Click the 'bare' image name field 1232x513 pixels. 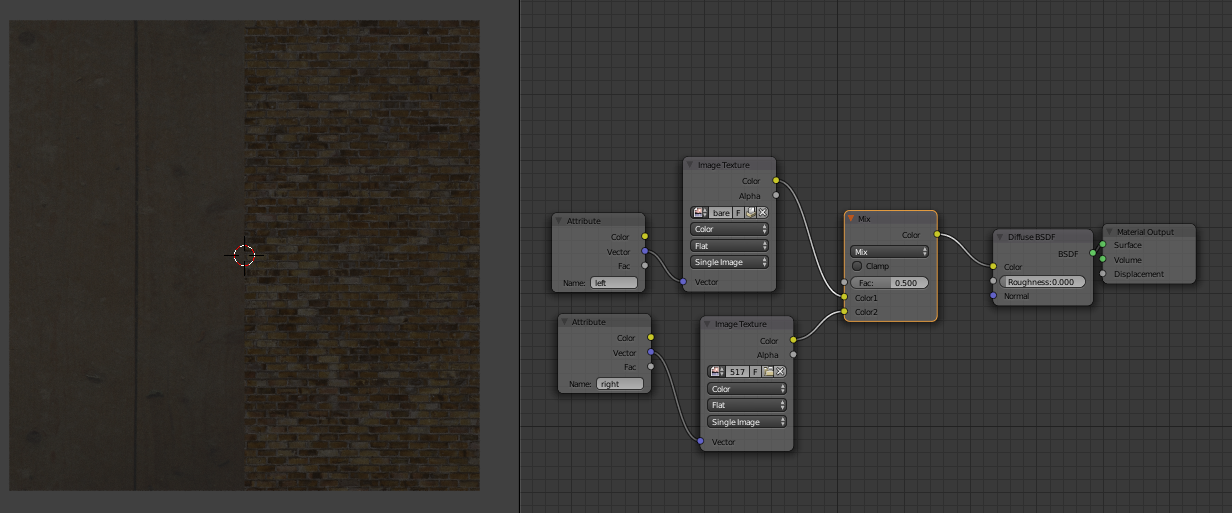[720, 213]
